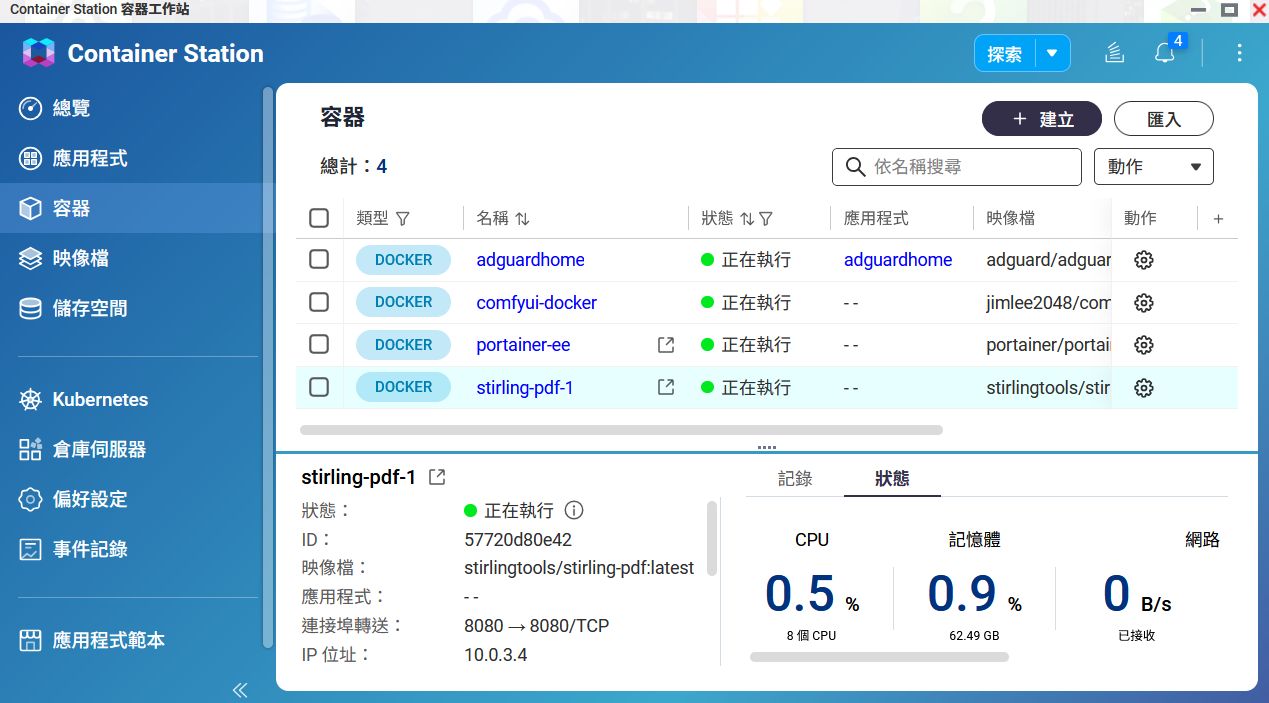Click the 建立 create button
1269x703 pixels.
point(1042,119)
